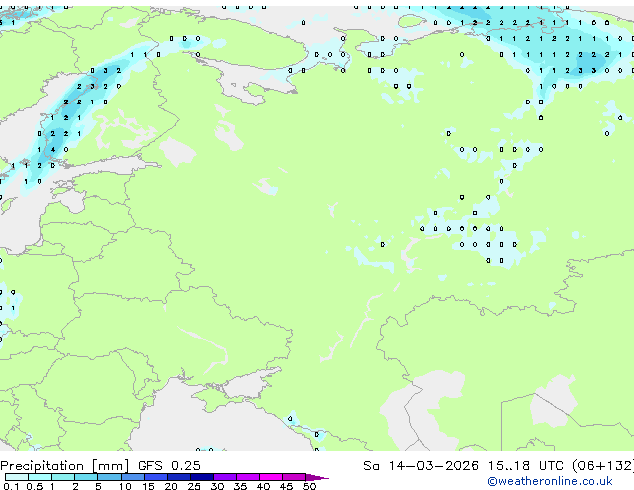Click the 'GFS' model label

click(150, 466)
